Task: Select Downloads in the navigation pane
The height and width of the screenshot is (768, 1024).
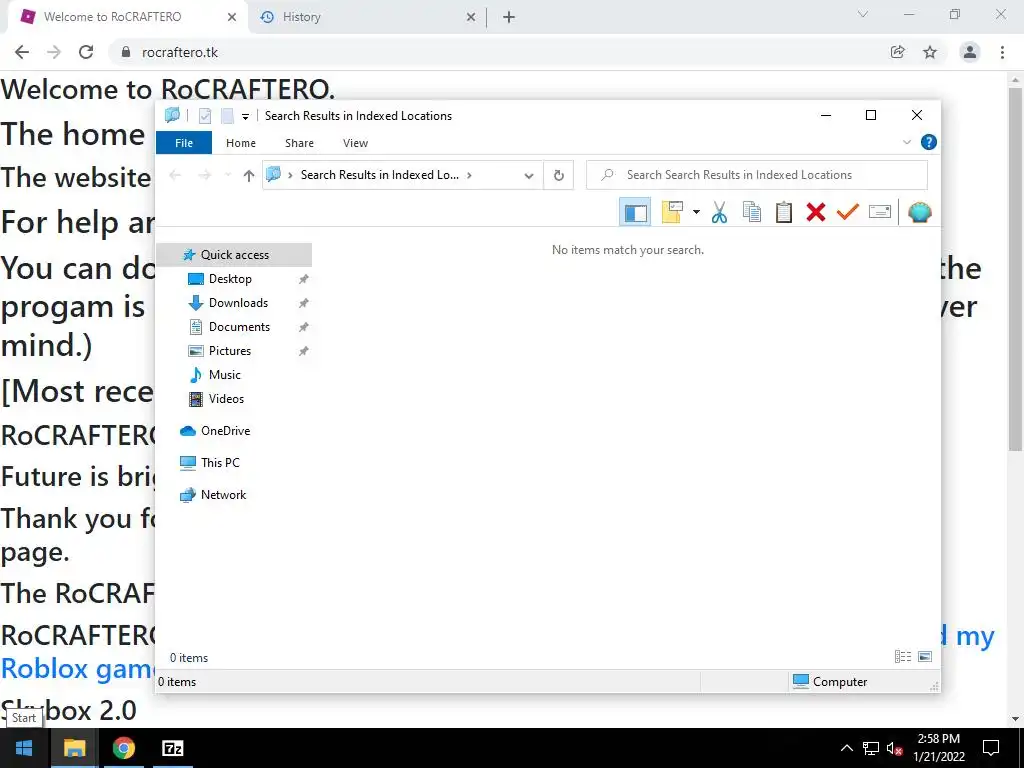Action: pyautogui.click(x=238, y=303)
